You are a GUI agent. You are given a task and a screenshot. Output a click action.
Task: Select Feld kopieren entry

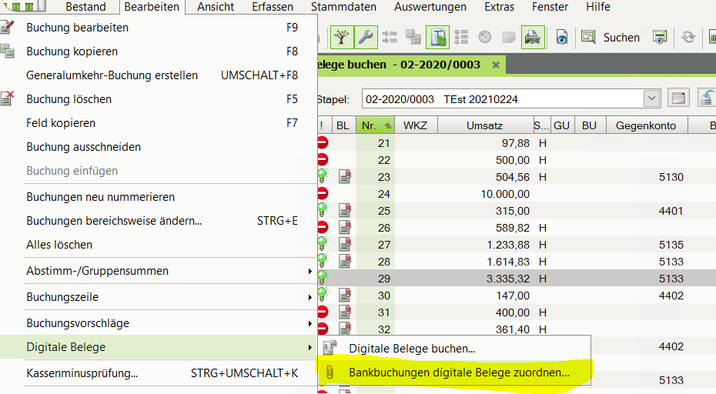[158, 123]
